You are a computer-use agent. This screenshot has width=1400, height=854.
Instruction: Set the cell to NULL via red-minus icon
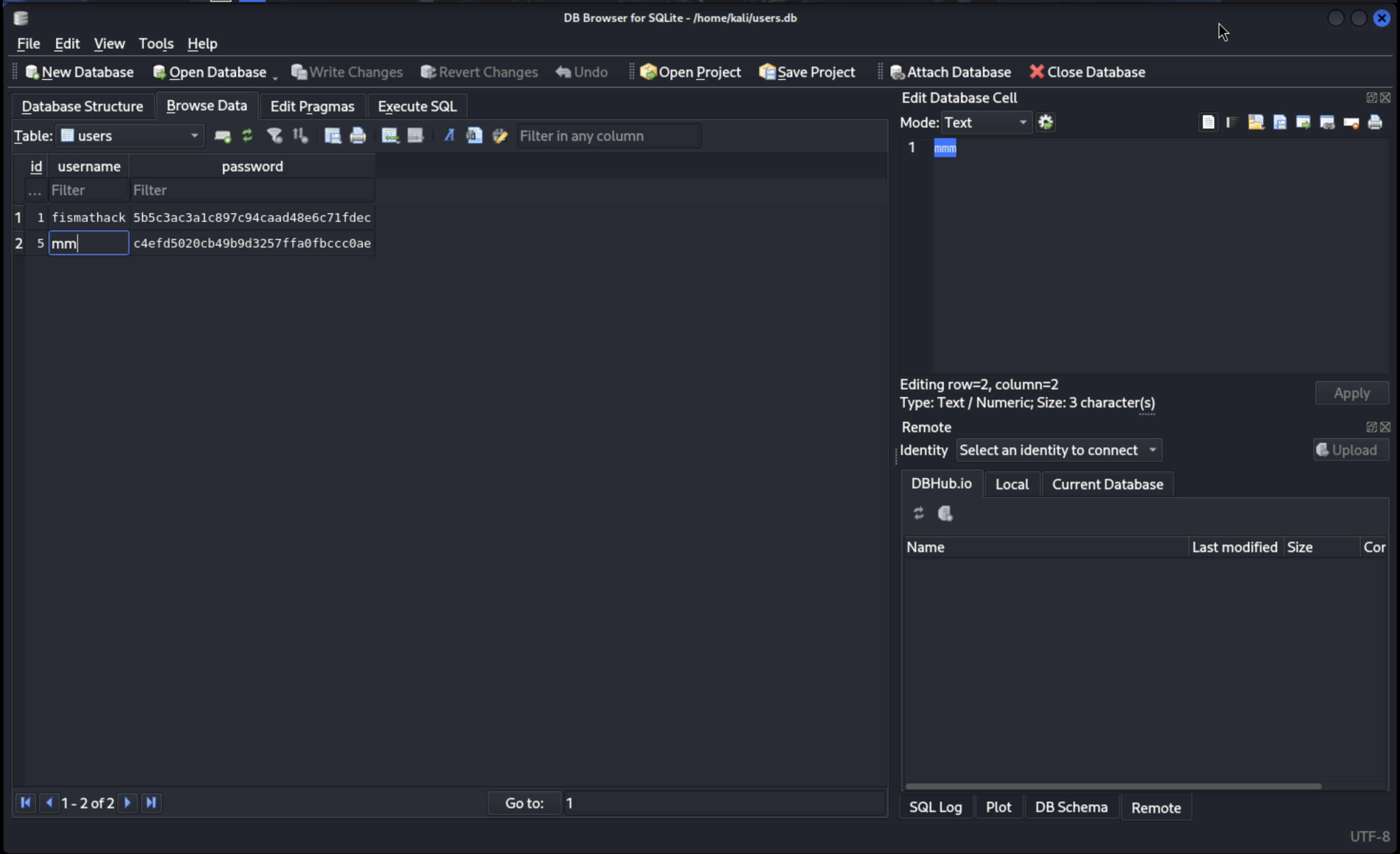1351,123
